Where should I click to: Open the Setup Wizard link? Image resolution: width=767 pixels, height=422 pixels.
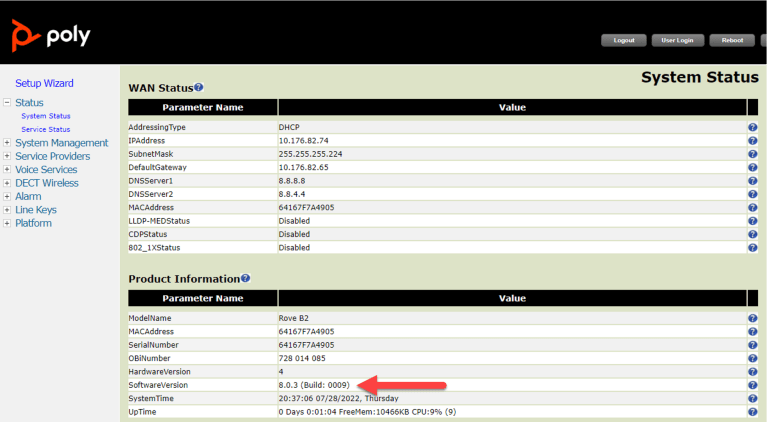44,83
